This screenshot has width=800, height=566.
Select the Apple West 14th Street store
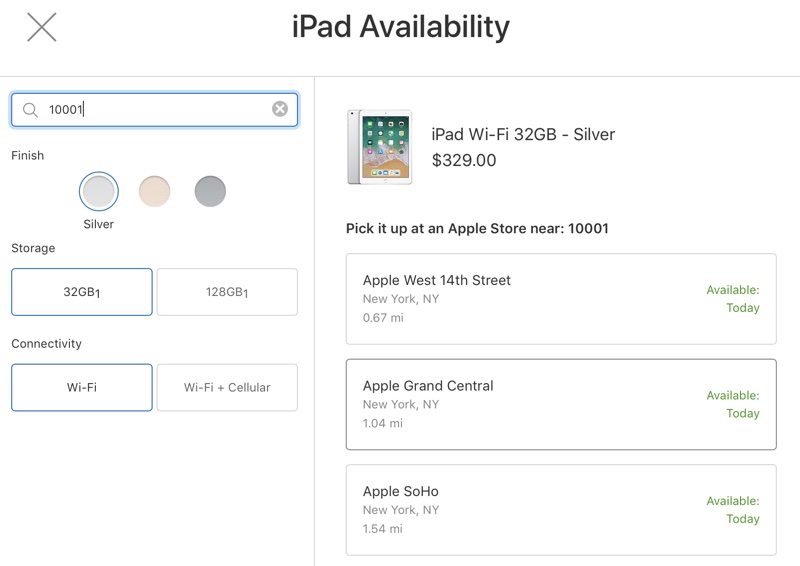pyautogui.click(x=561, y=299)
